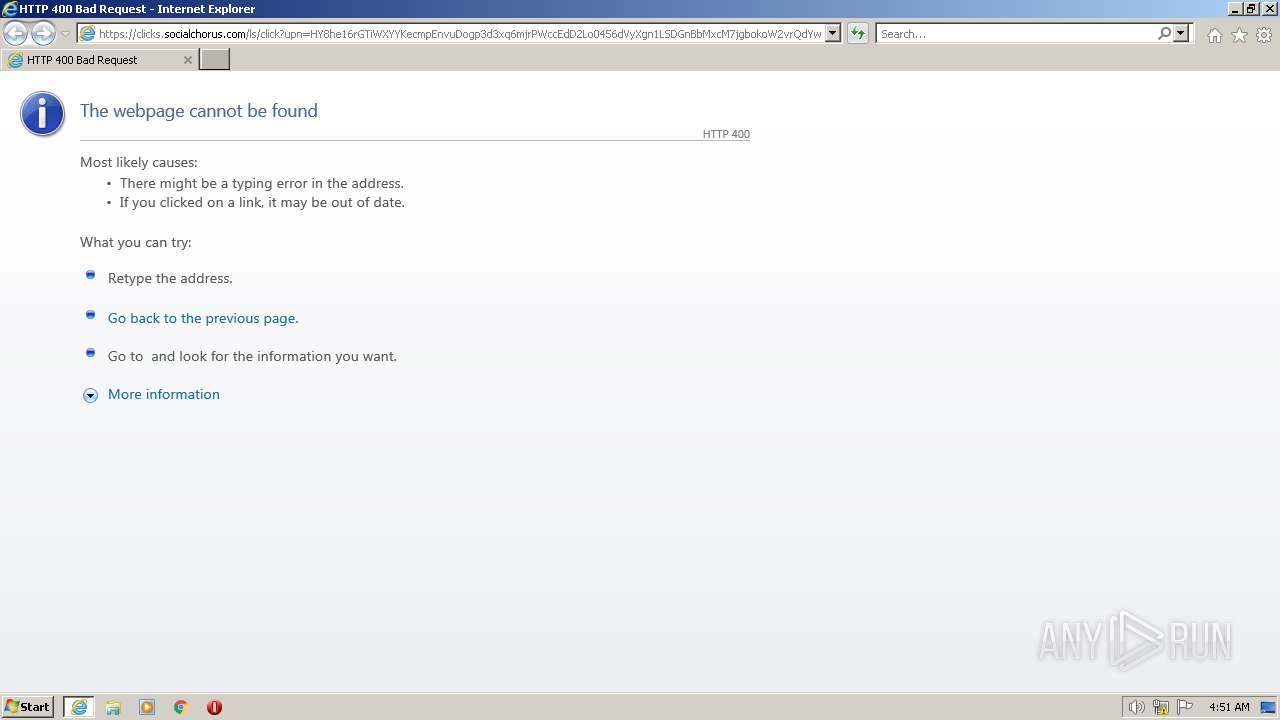Open the search provider dropdown arrow

click(x=1181, y=34)
